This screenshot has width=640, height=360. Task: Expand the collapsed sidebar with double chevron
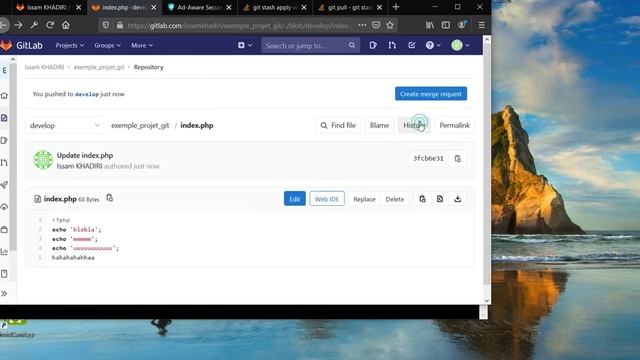click(x=4, y=293)
